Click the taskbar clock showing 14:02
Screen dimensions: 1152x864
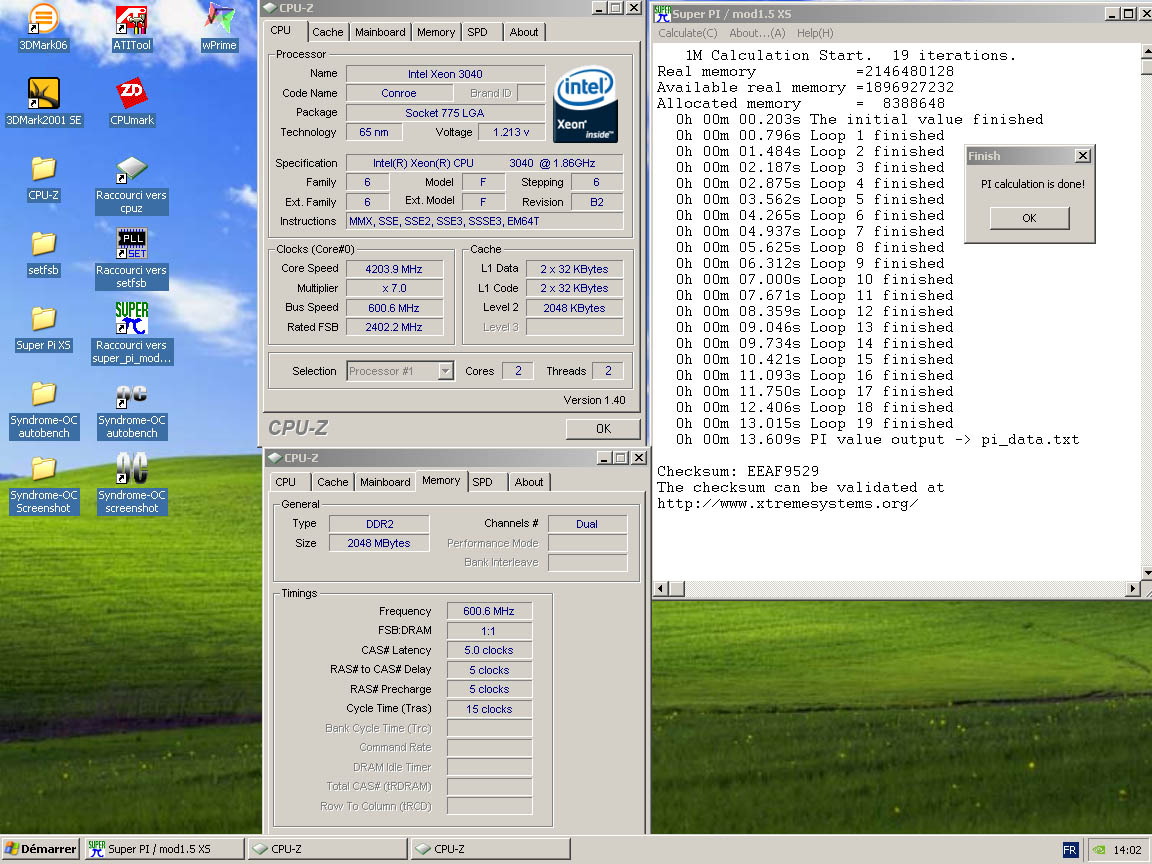point(1127,849)
